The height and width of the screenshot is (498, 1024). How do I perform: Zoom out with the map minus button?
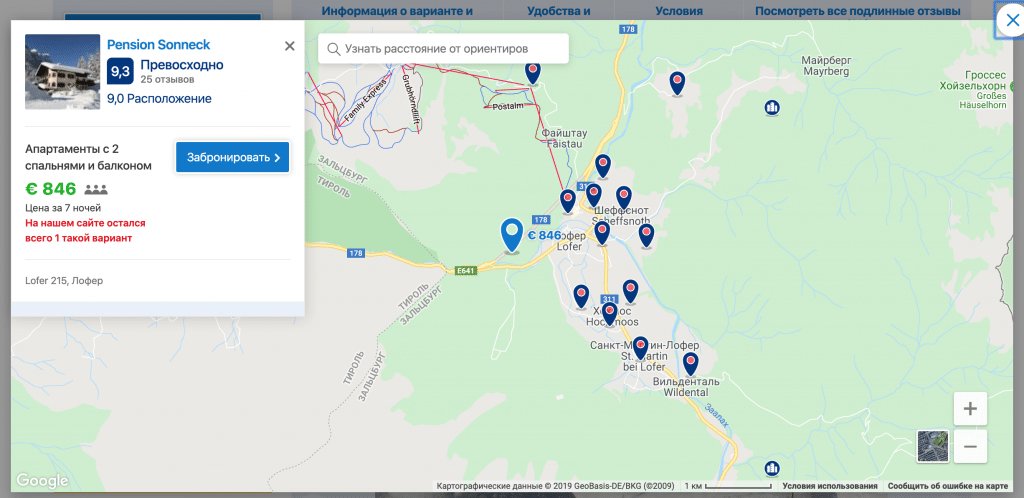point(970,446)
